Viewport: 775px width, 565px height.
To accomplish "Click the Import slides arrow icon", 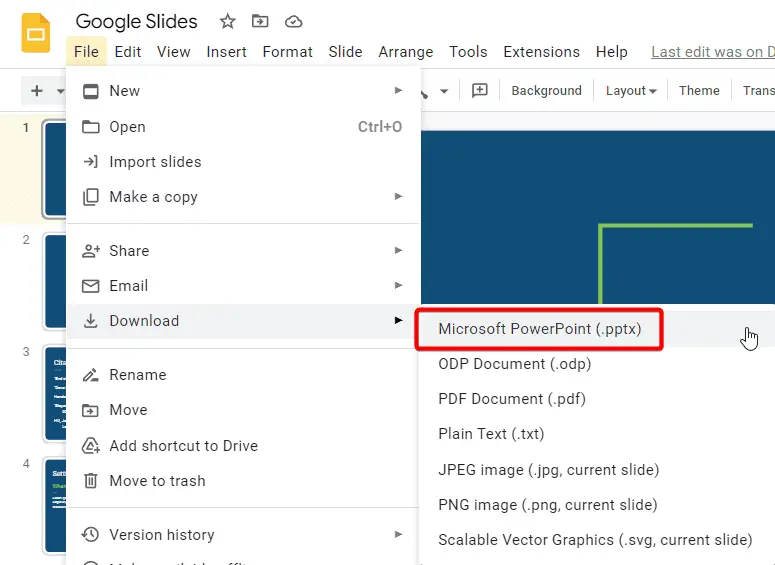I will pyautogui.click(x=90, y=162).
